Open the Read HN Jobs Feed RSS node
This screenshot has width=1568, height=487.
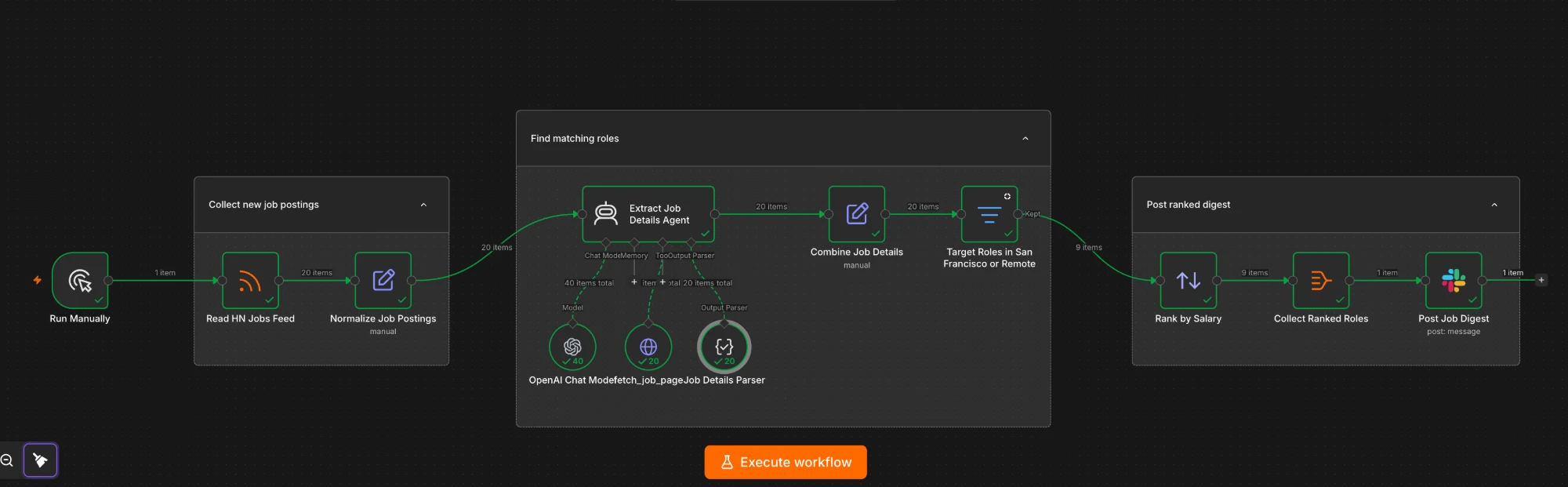(250, 280)
